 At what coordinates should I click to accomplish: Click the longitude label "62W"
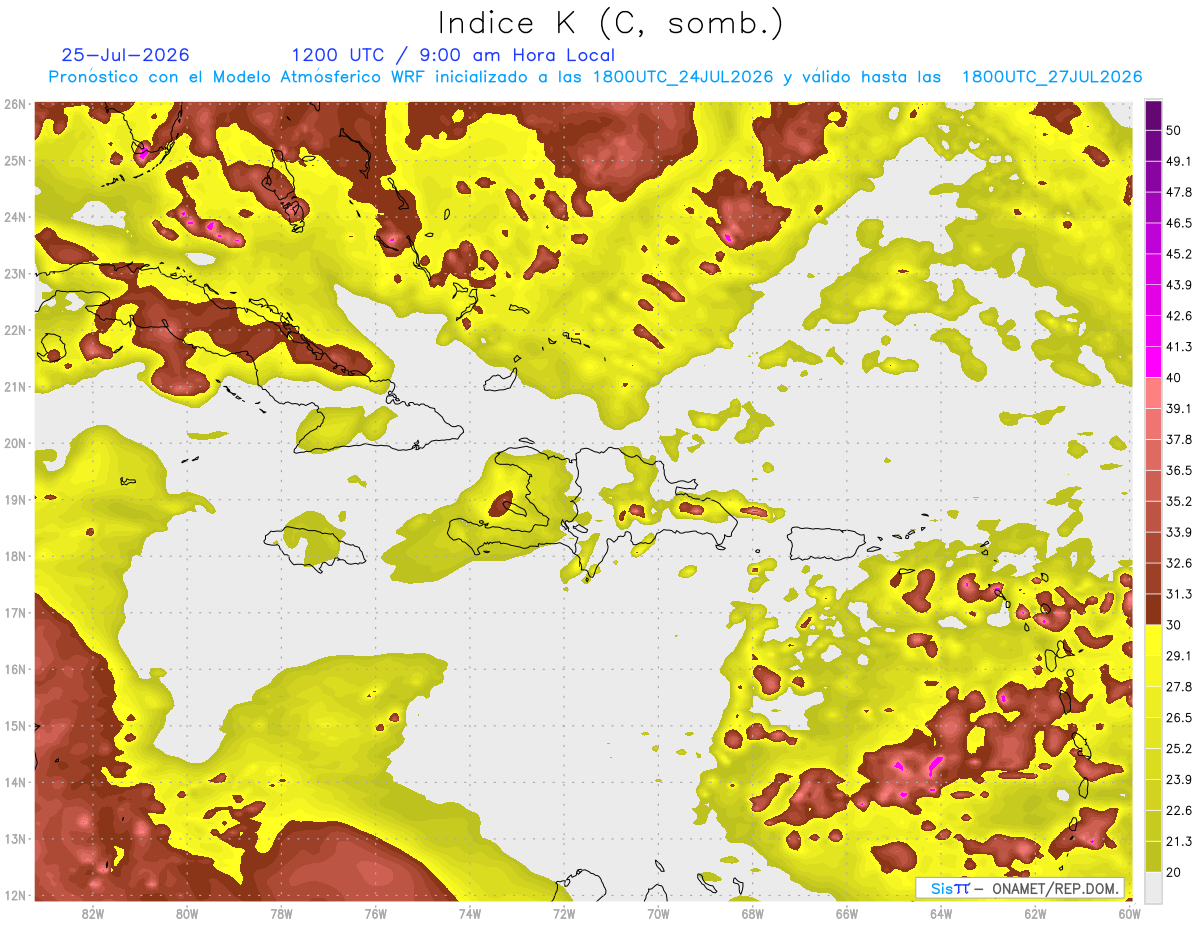point(1035,914)
